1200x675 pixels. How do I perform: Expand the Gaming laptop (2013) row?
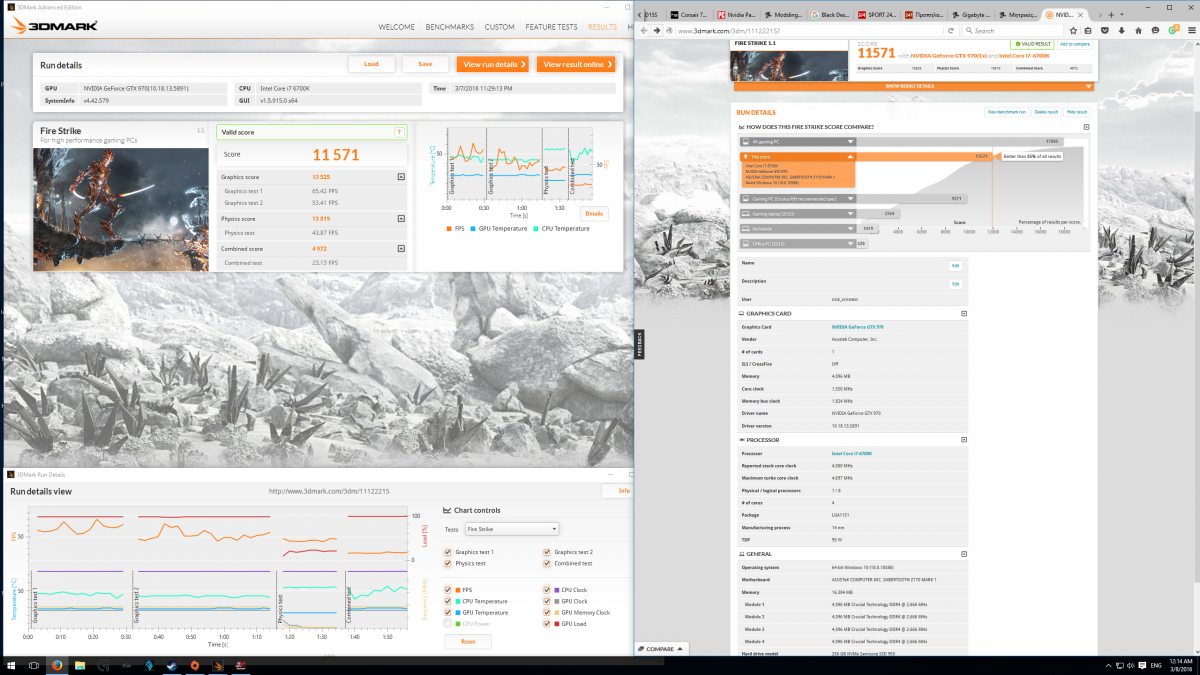pyautogui.click(x=797, y=213)
